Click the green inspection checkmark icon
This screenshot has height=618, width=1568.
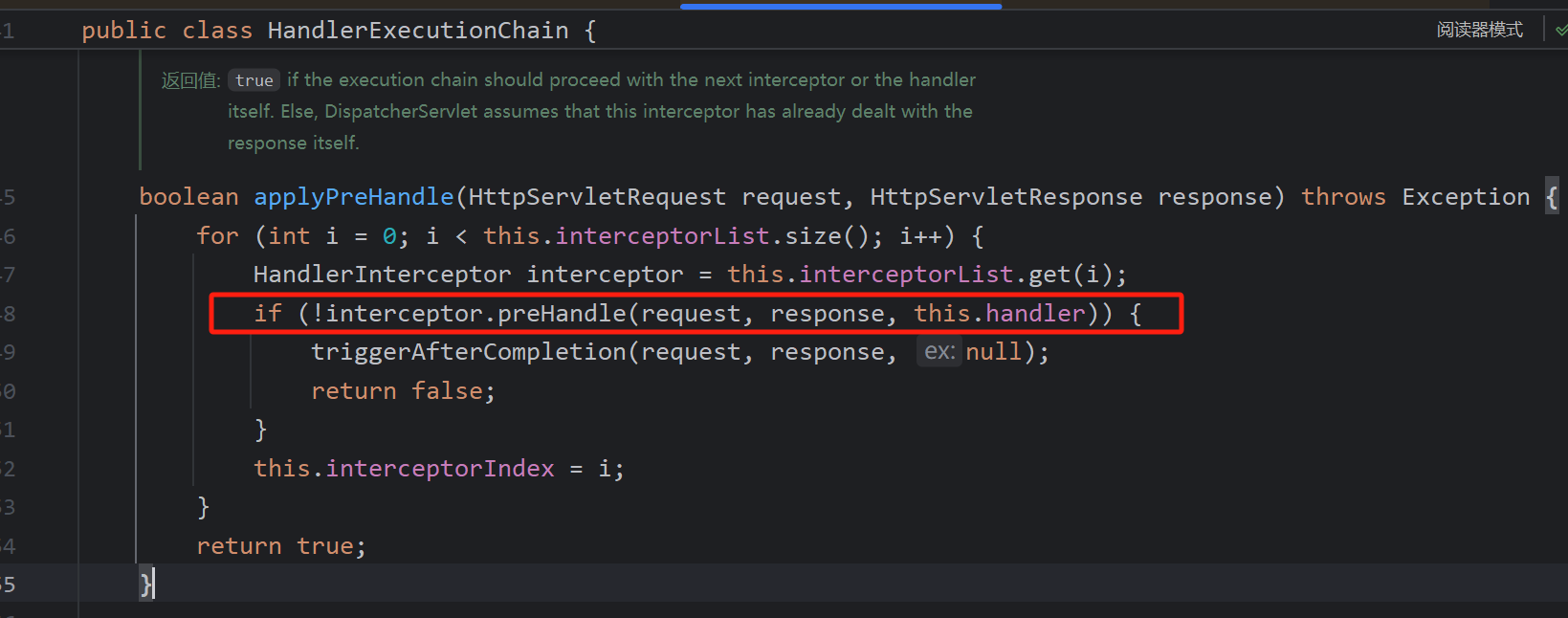coord(1560,31)
